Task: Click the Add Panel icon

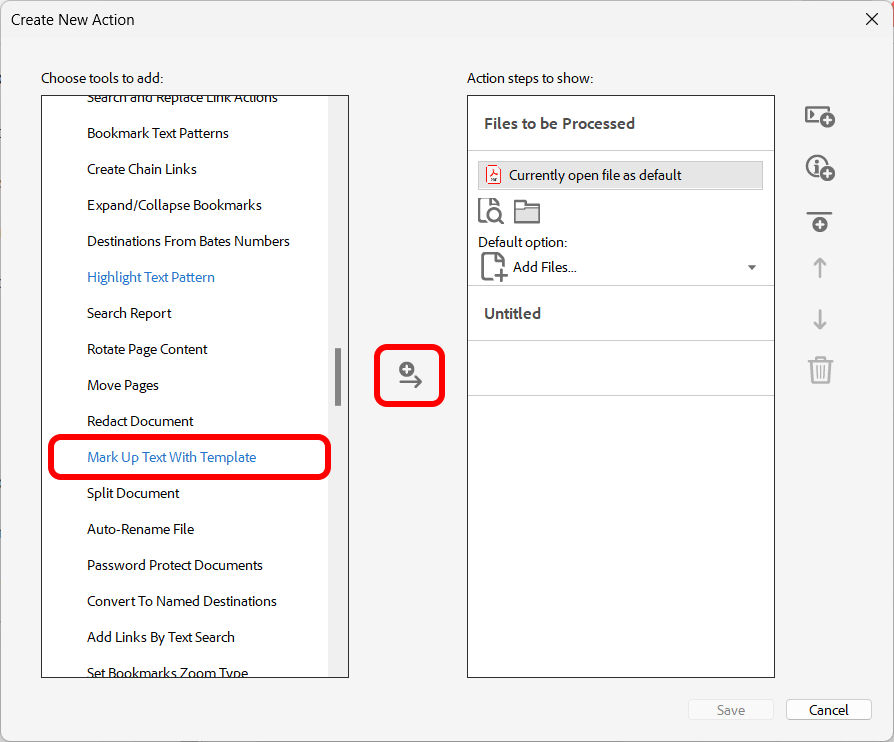Action: point(819,116)
